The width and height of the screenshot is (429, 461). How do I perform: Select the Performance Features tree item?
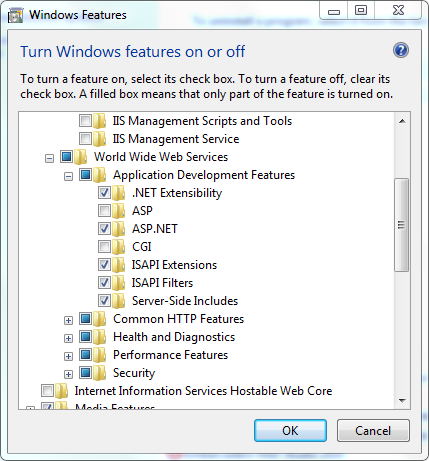pyautogui.click(x=170, y=355)
